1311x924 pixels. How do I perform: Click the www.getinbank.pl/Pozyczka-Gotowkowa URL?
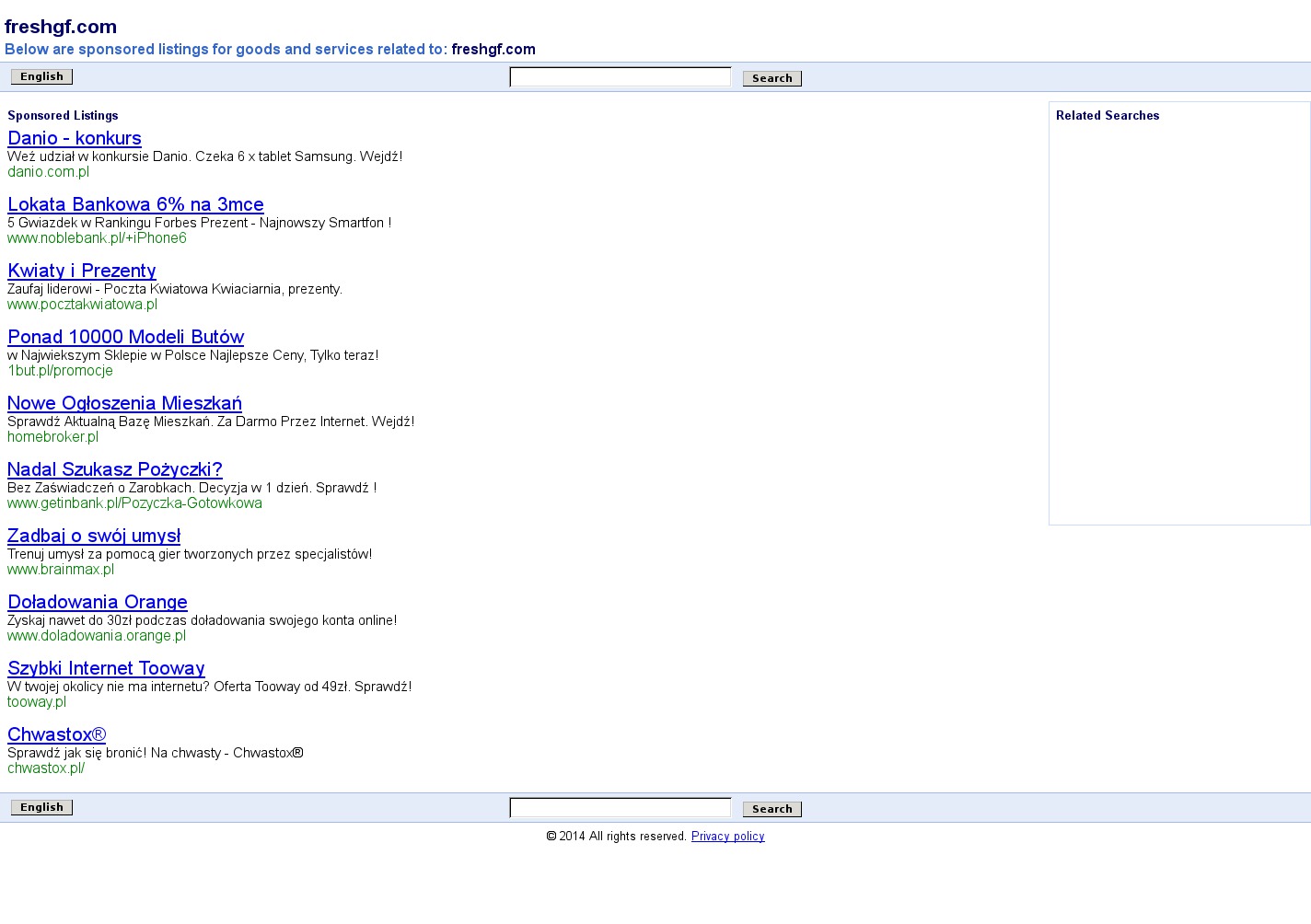(134, 503)
